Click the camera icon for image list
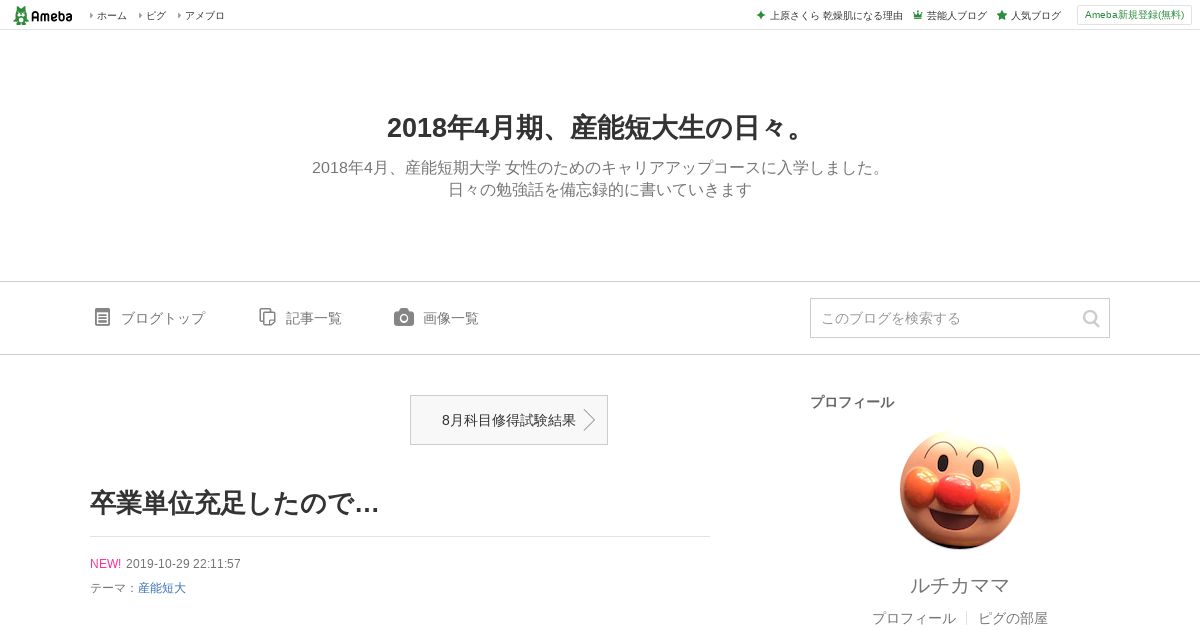 point(404,317)
